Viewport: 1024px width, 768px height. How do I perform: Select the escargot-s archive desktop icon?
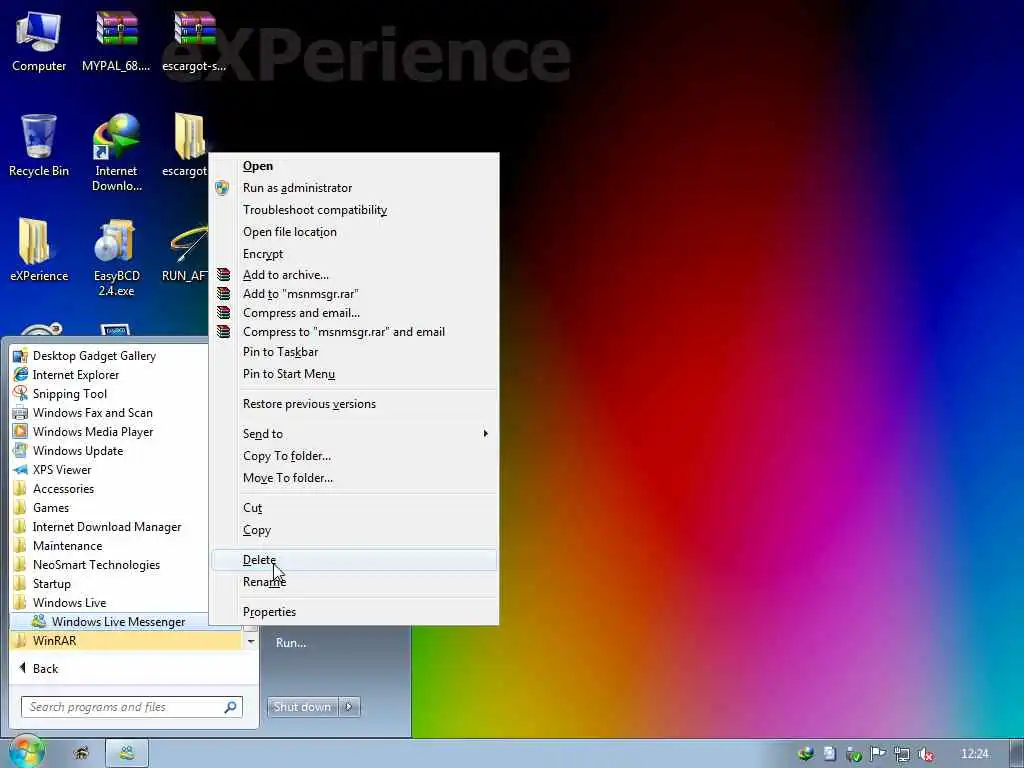[x=194, y=41]
